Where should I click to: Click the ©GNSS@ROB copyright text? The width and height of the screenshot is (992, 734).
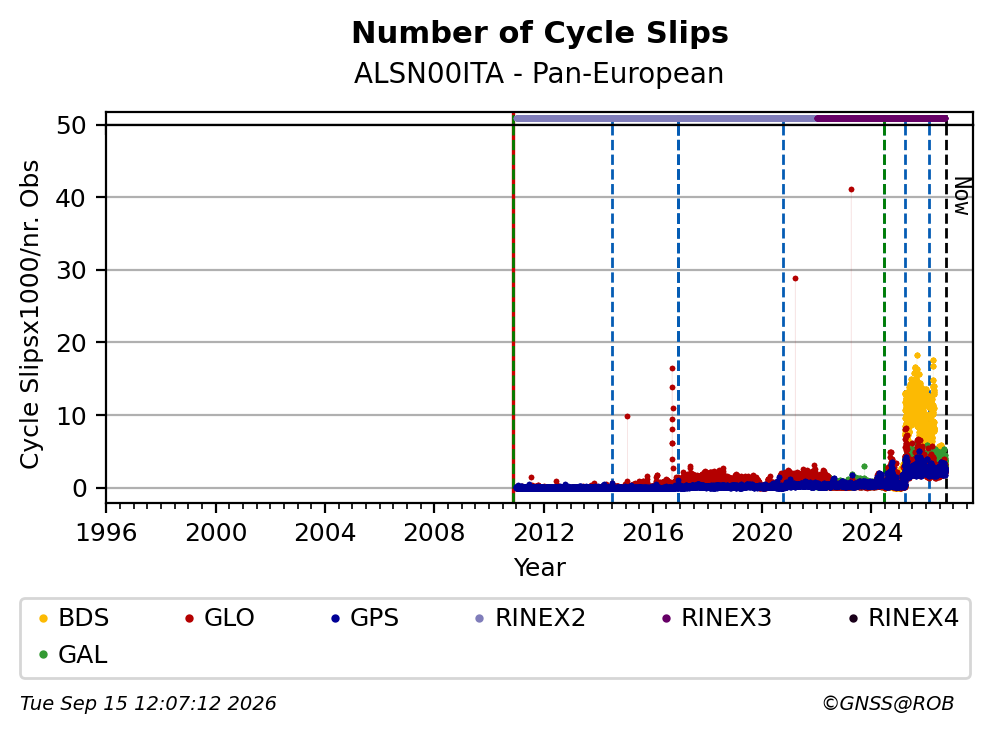[888, 704]
